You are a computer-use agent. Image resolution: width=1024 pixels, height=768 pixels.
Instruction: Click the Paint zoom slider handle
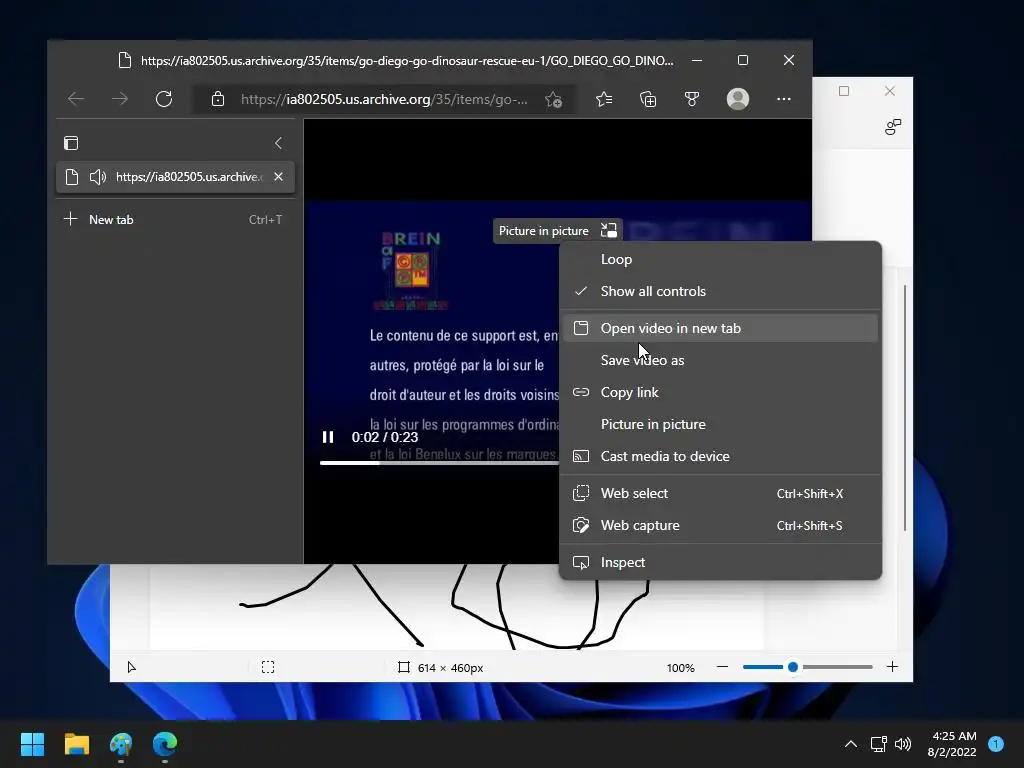coord(793,667)
